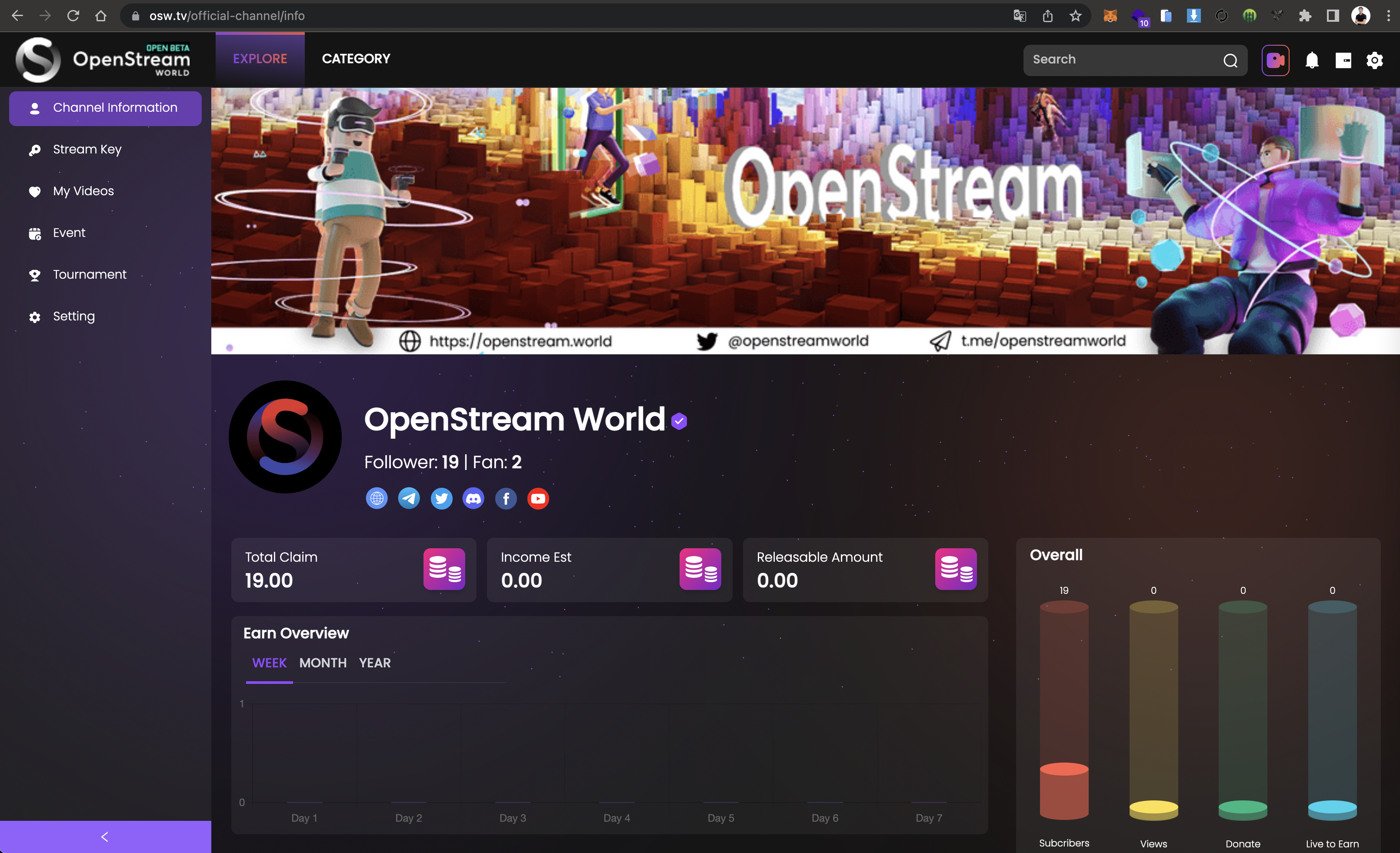Click the browser address bar URL

227,15
